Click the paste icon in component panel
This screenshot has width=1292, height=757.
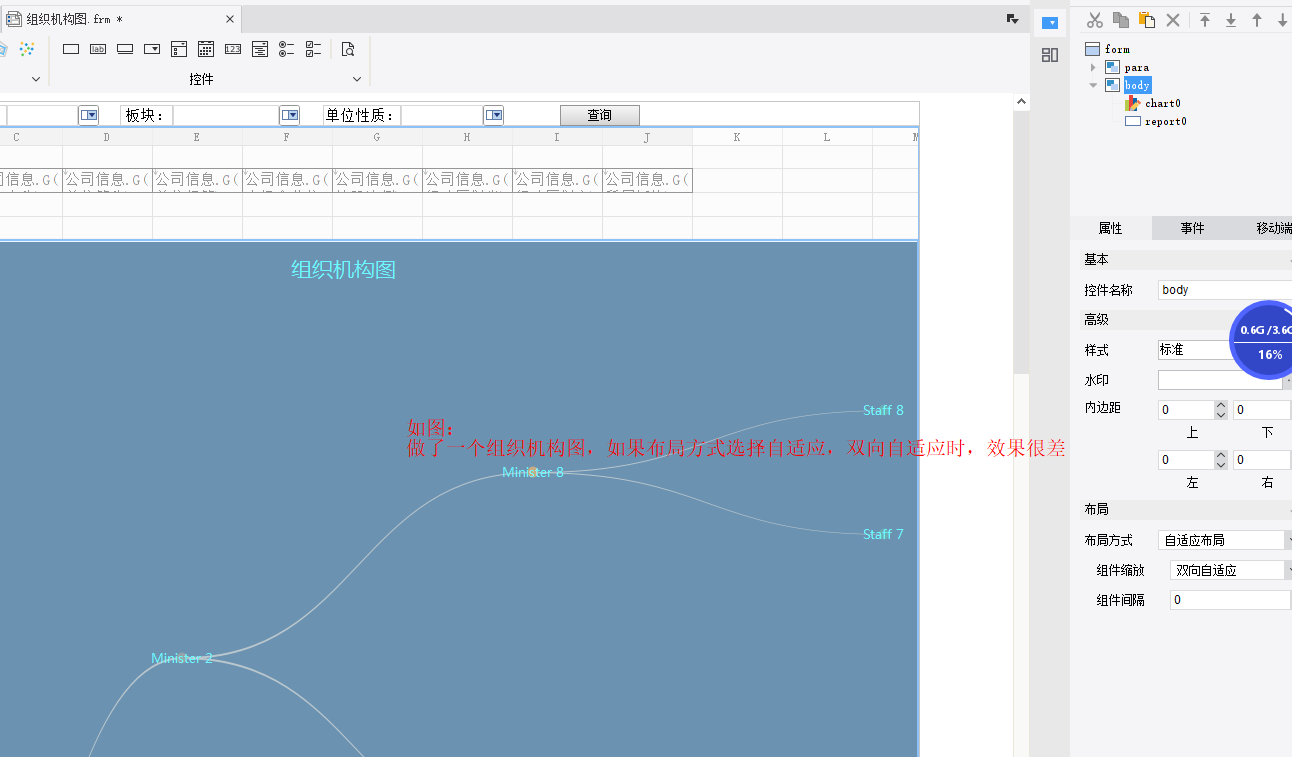pos(1147,20)
